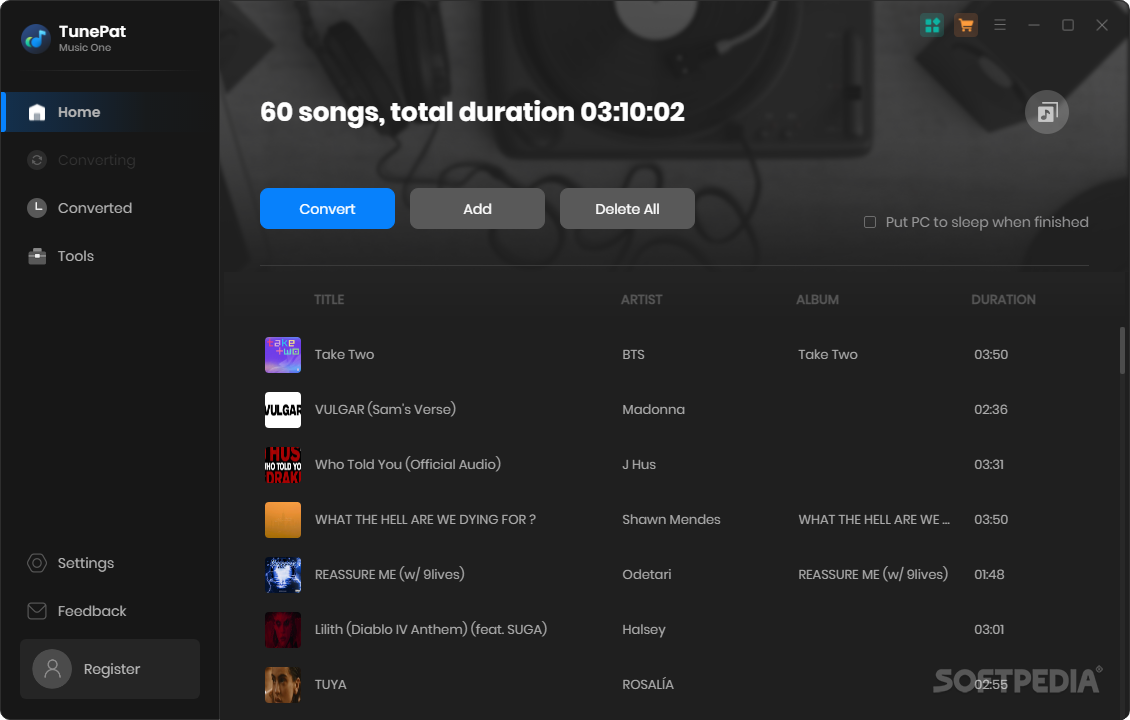Select the title VULGAR (Sam's Verse)
The height and width of the screenshot is (720, 1130).
click(x=386, y=409)
